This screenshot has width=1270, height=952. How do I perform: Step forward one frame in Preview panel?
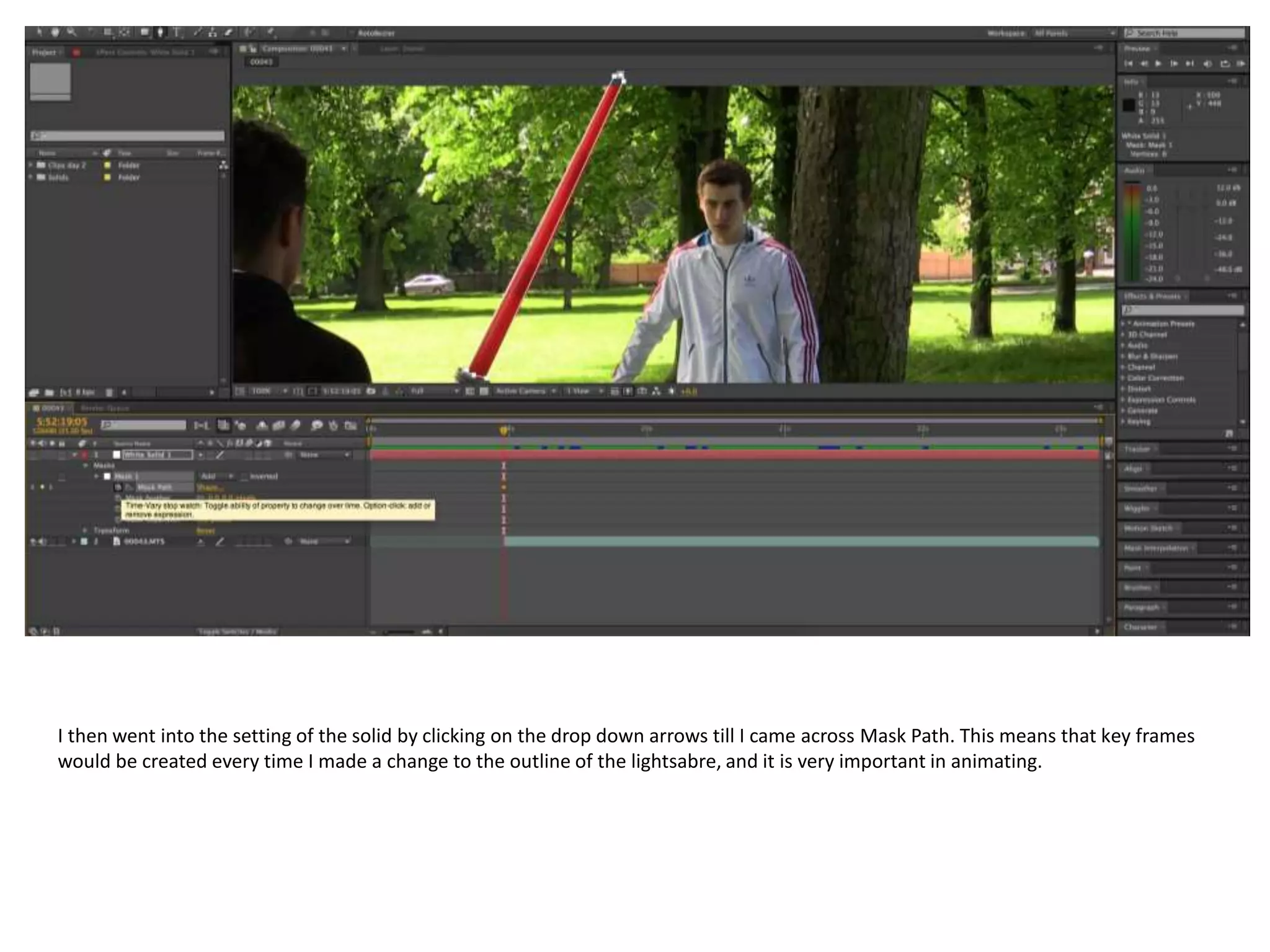coord(1174,64)
